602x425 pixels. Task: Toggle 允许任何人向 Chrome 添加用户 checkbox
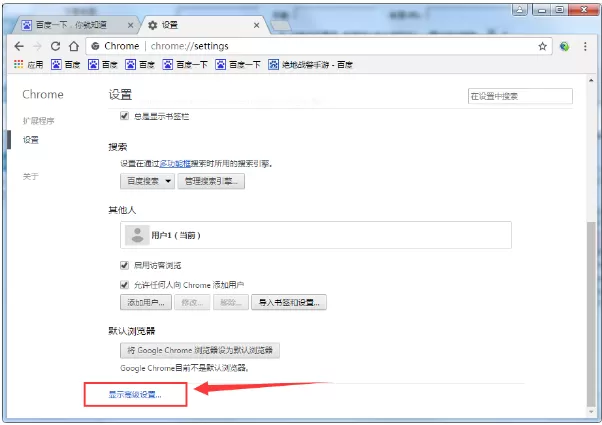tap(124, 284)
